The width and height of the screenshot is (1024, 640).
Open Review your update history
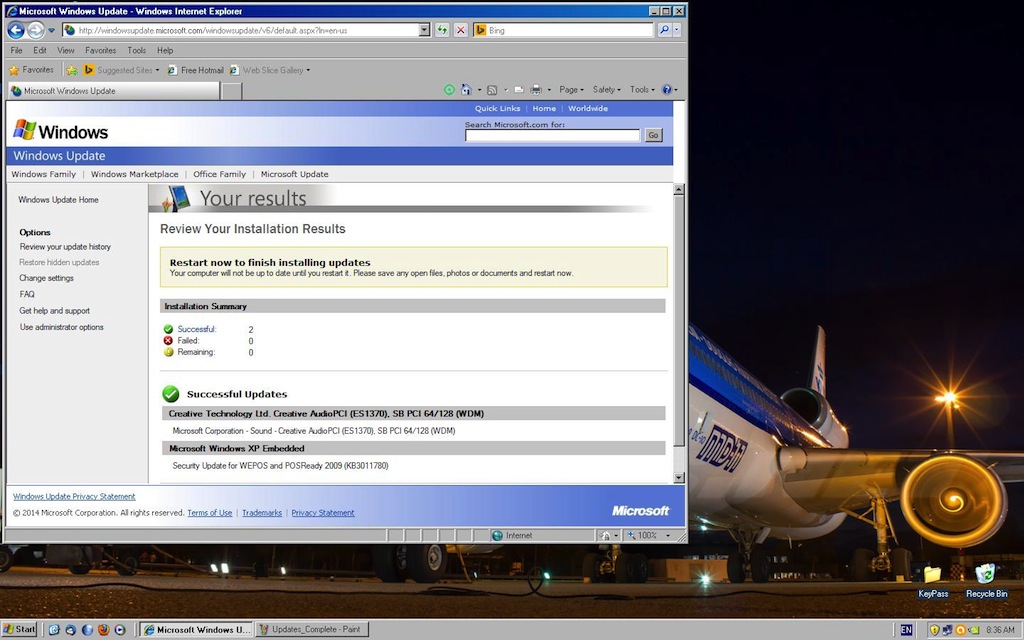(65, 247)
